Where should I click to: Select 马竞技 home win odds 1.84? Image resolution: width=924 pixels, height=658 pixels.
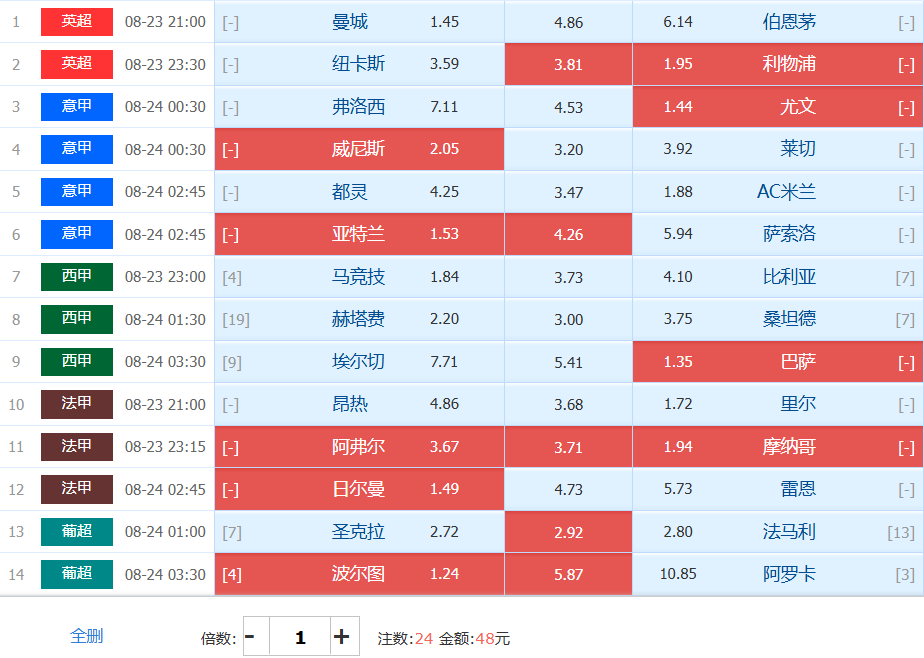[x=359, y=277]
